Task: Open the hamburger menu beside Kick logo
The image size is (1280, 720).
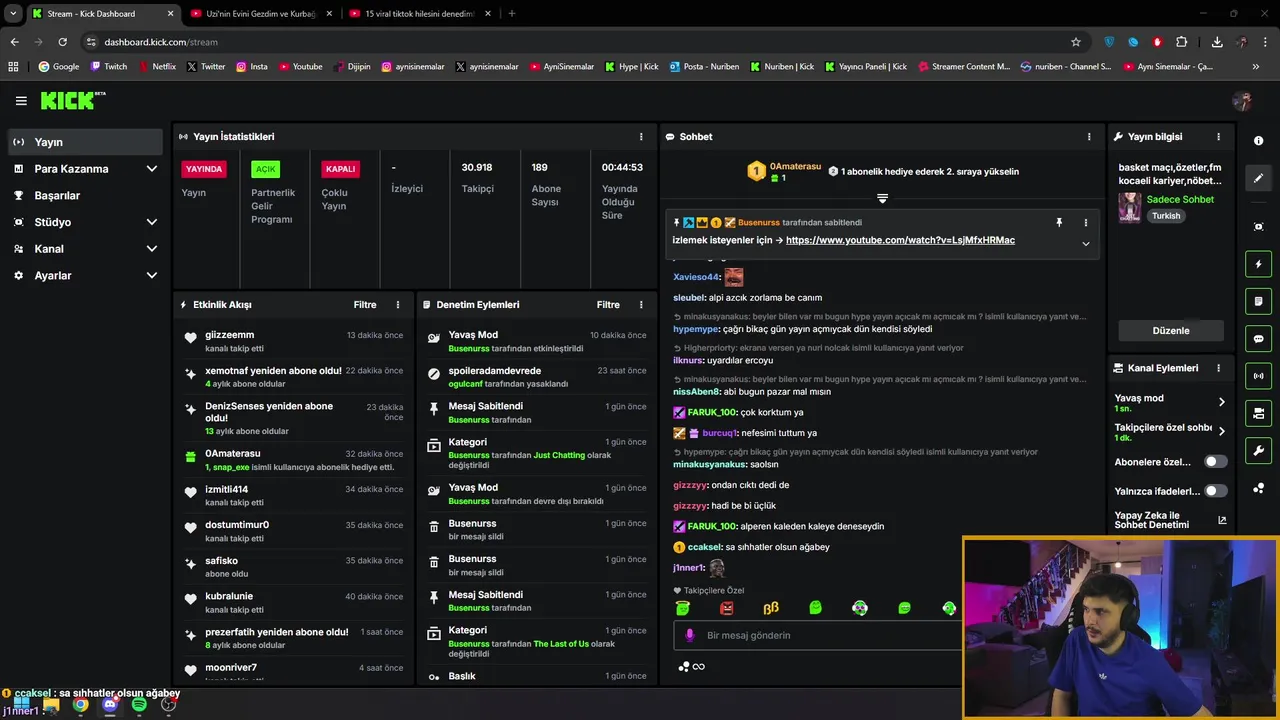Action: (x=21, y=100)
